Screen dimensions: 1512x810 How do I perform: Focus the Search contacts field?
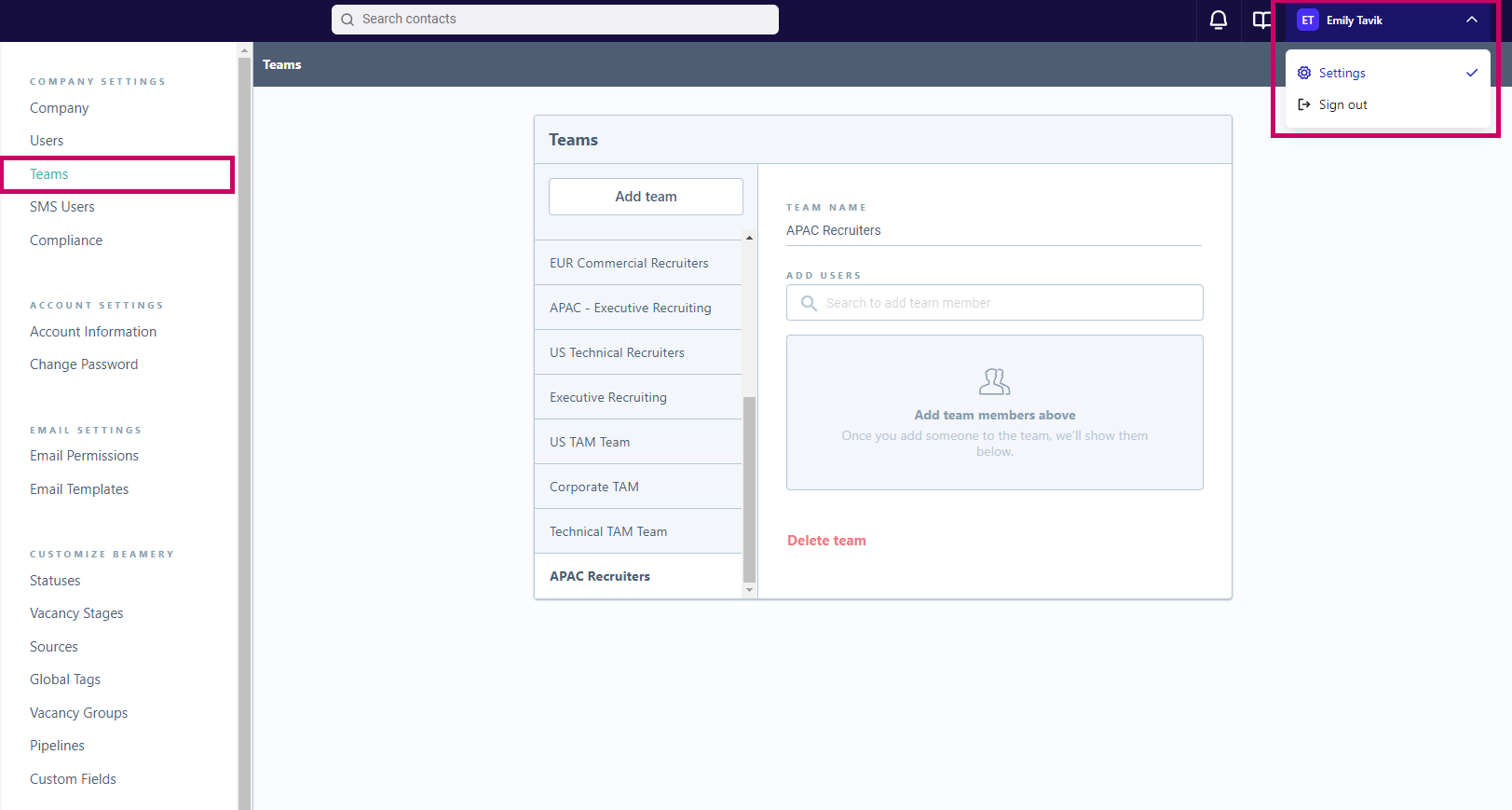coord(555,20)
